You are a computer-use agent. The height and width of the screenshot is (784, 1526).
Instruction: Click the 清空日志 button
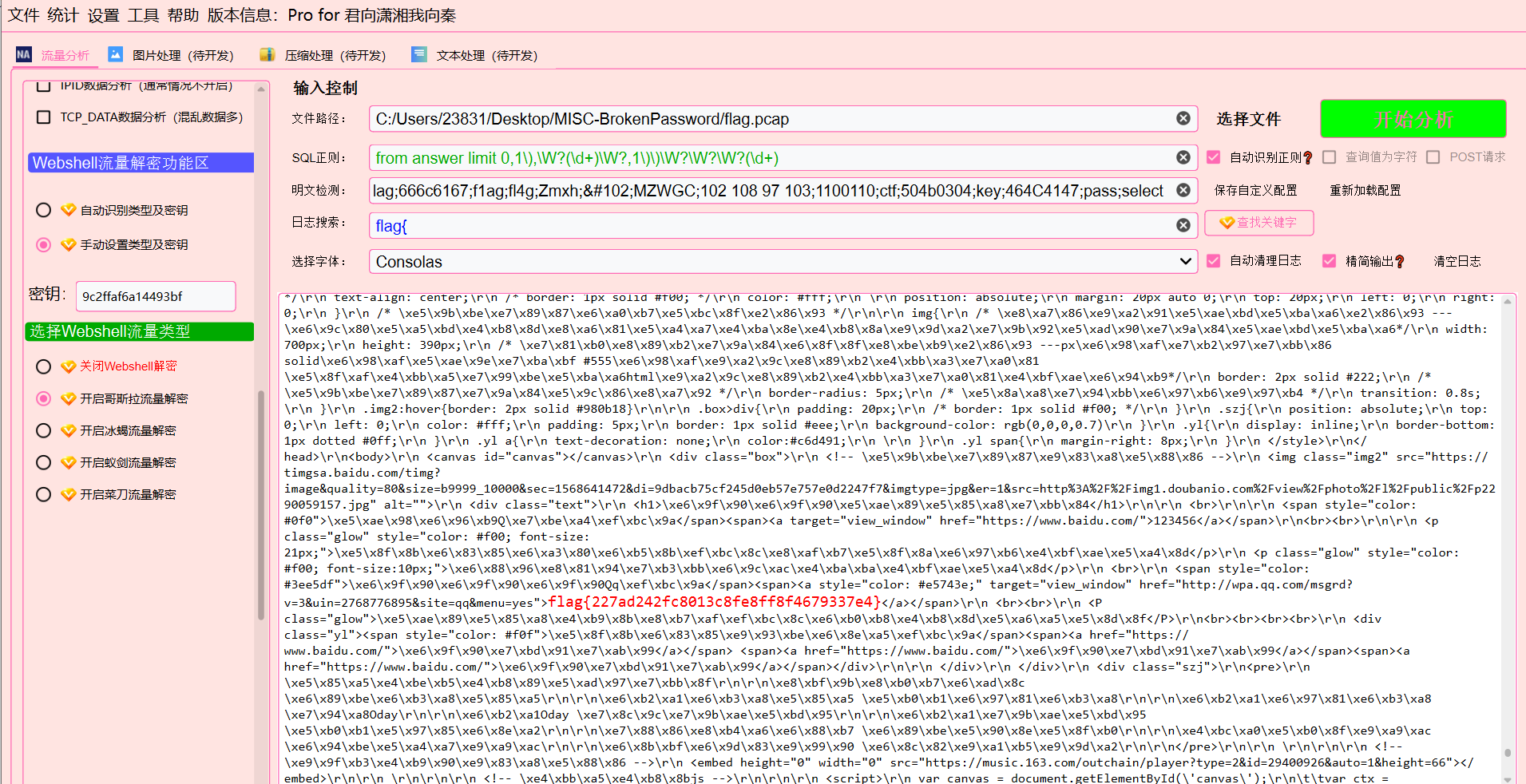[x=1457, y=261]
